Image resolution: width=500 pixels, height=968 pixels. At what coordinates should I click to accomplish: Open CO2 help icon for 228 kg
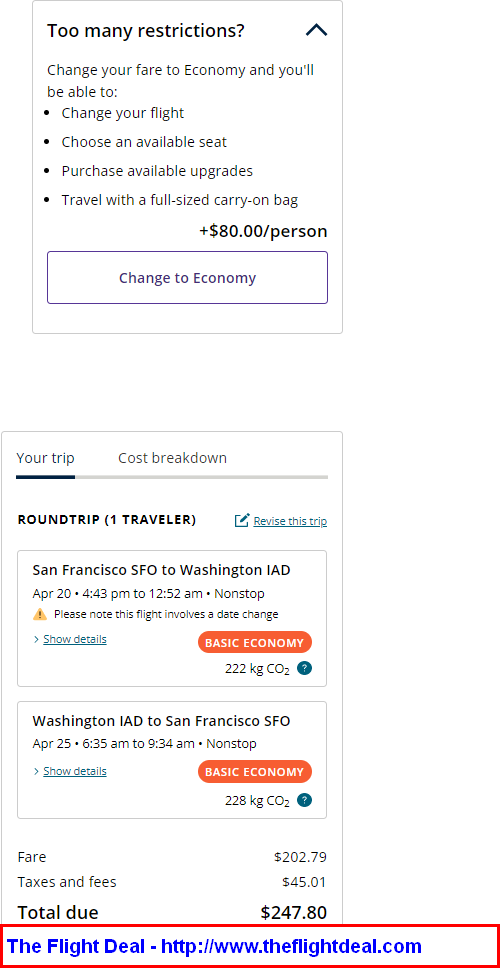[304, 800]
